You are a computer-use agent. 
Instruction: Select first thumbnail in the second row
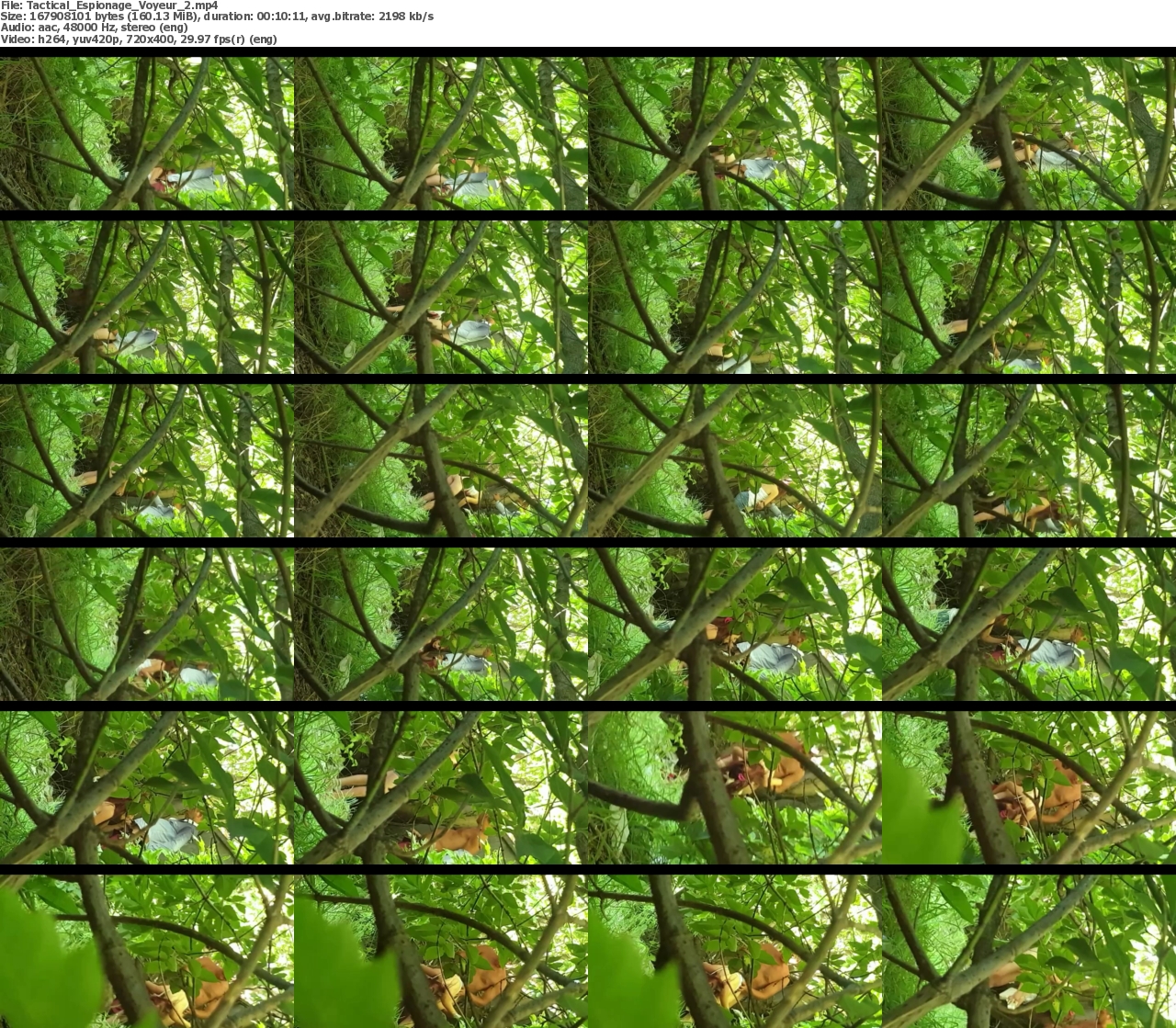click(147, 297)
